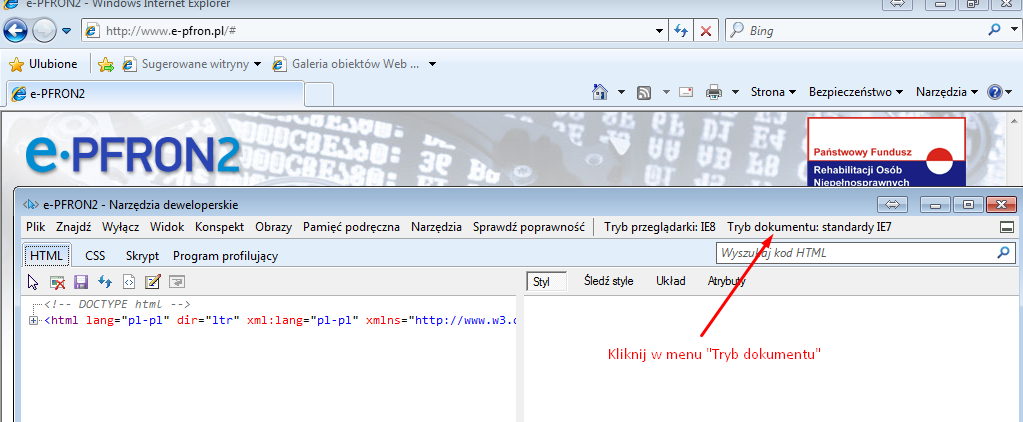The image size is (1023, 422).
Task: Activate the select element by click arrow tool
Action: (34, 281)
